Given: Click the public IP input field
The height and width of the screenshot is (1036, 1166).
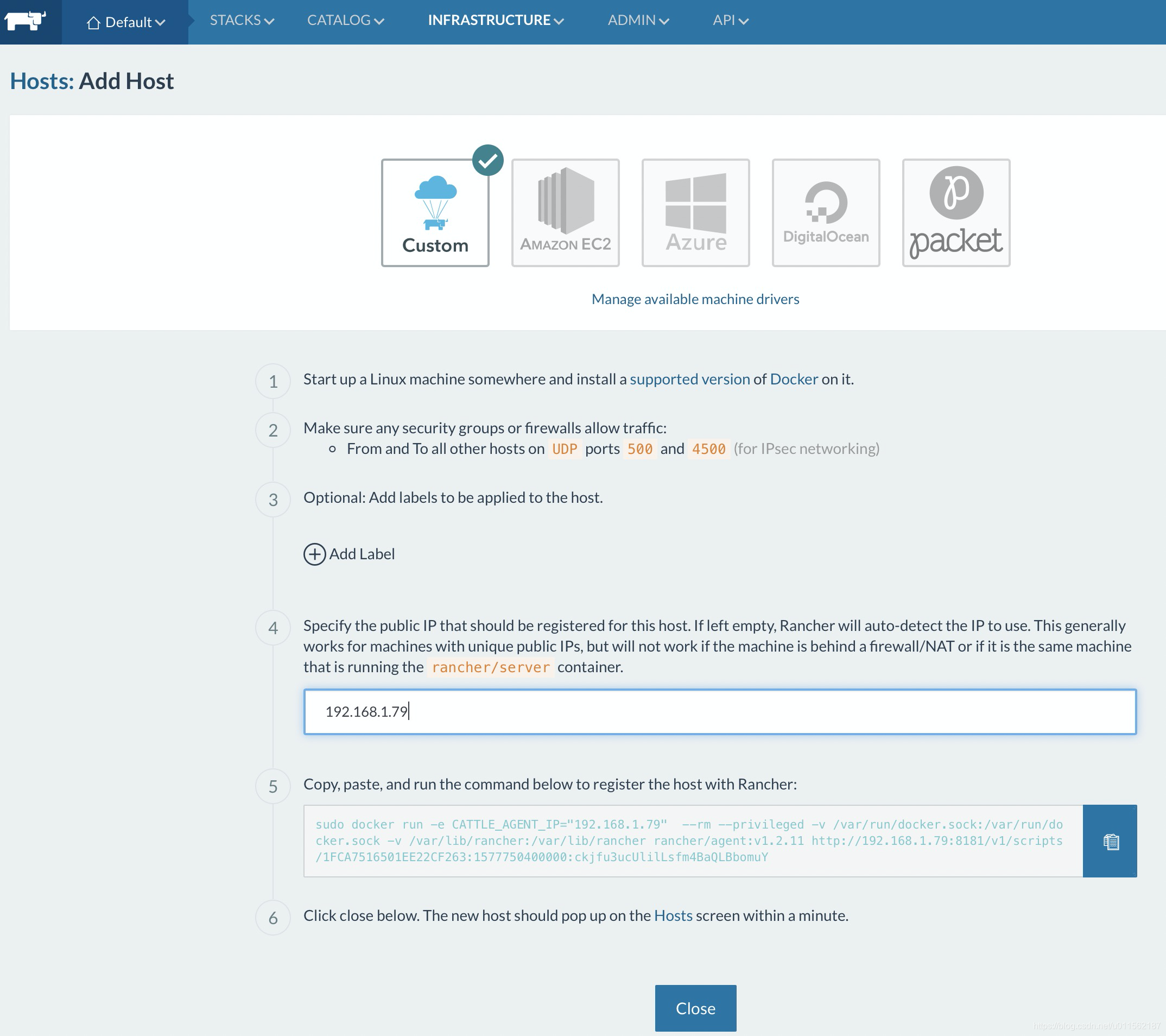Looking at the screenshot, I should click(x=719, y=711).
